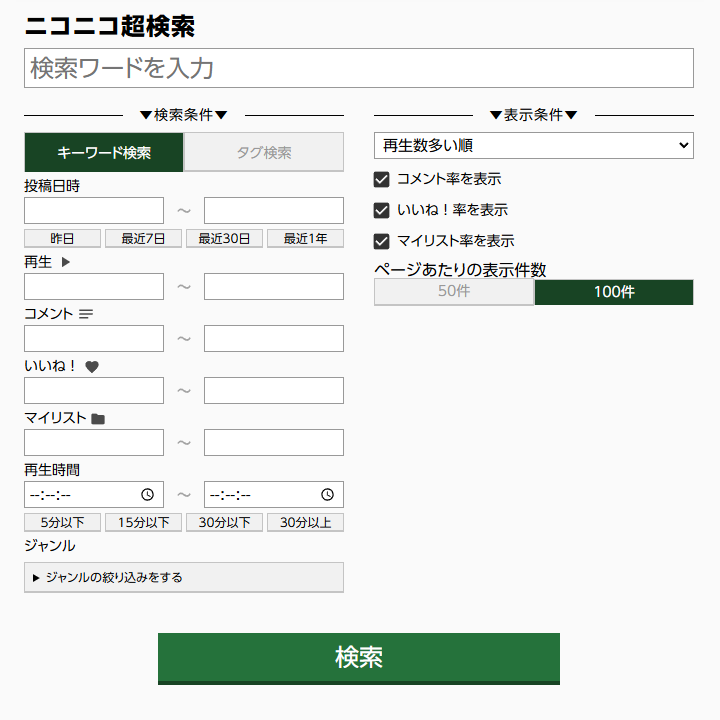Screen dimensions: 720x720
Task: Click the コメント maximum count field
Action: click(274, 338)
